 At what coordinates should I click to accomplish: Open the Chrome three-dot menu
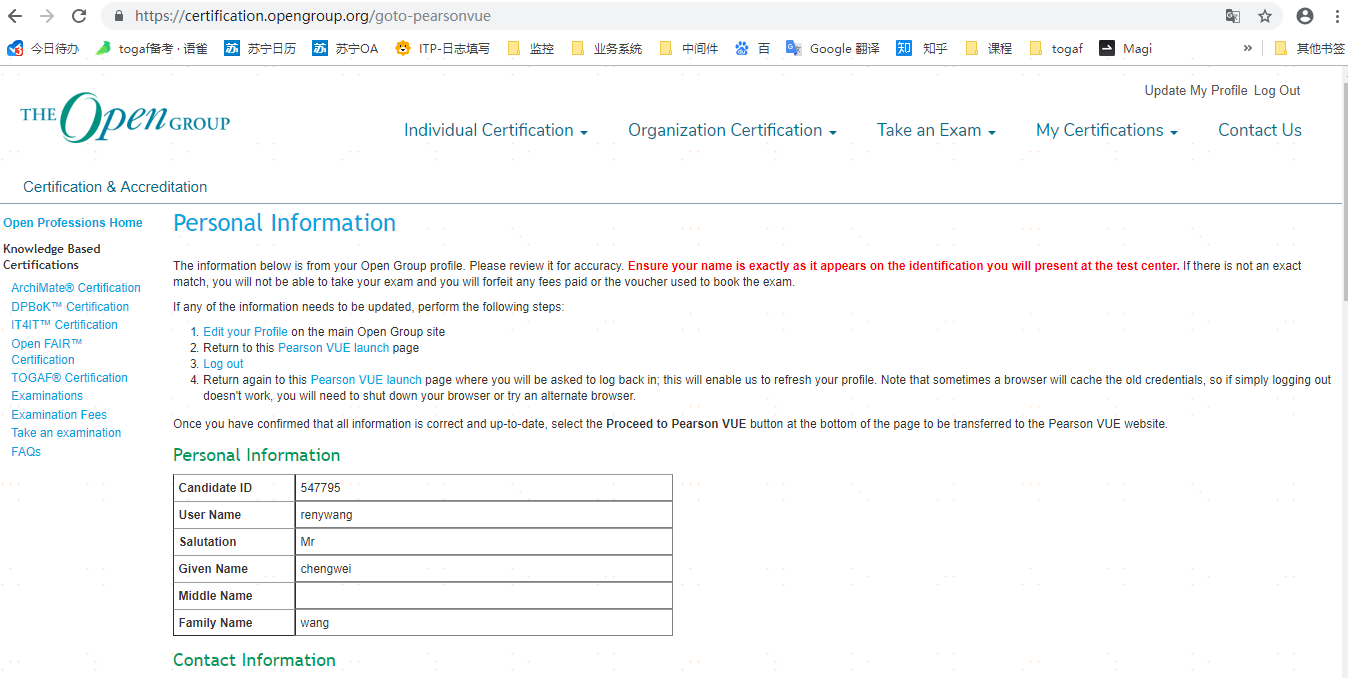click(1337, 16)
